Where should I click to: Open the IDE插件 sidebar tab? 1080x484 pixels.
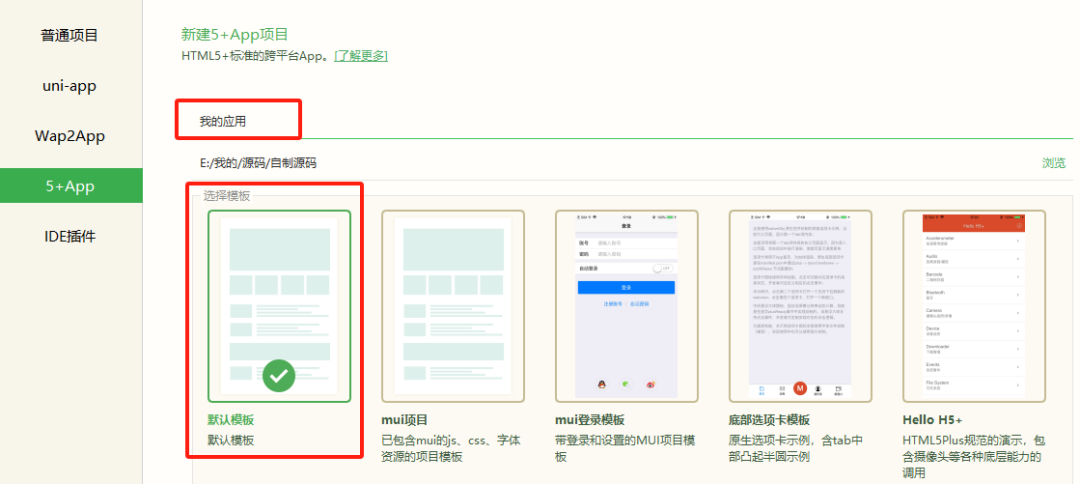tap(69, 237)
